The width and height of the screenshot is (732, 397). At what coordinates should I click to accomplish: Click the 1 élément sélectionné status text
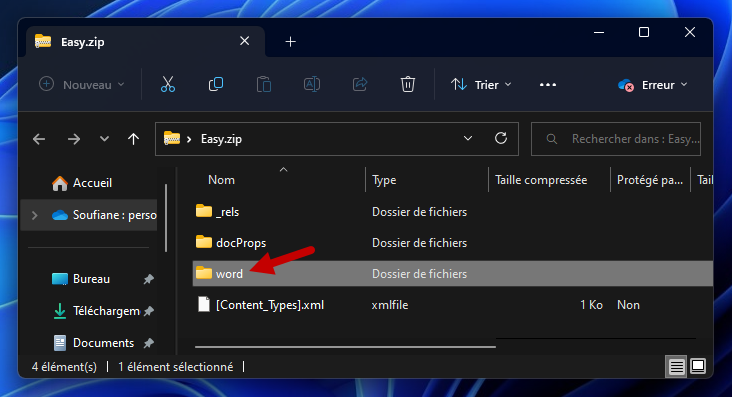(176, 367)
